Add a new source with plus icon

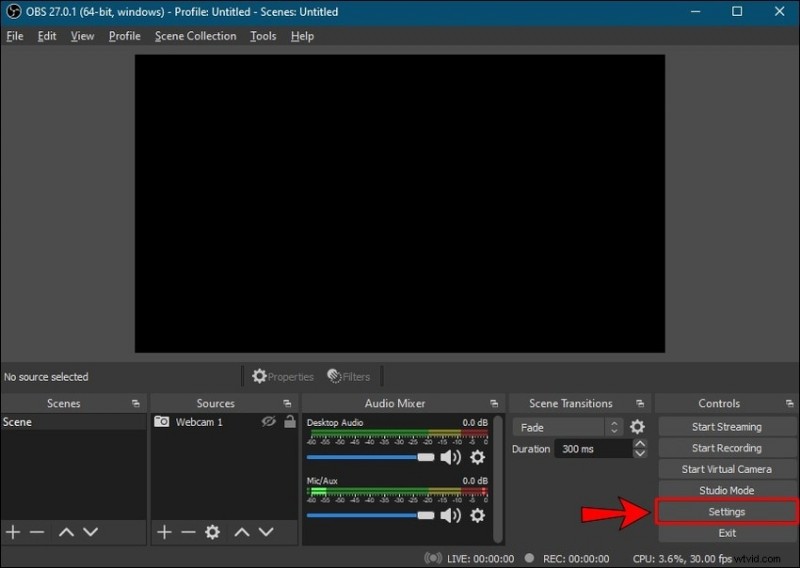pos(165,532)
